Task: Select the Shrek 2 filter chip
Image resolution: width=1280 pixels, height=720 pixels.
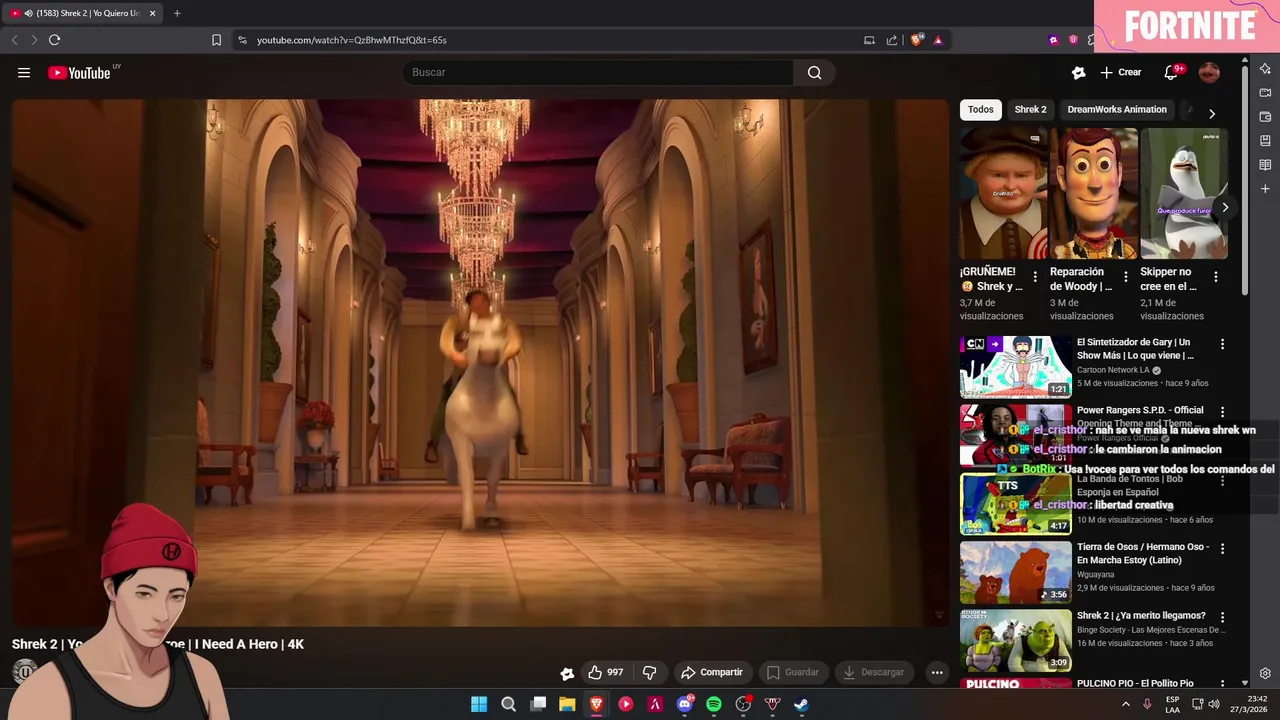Action: [1030, 109]
